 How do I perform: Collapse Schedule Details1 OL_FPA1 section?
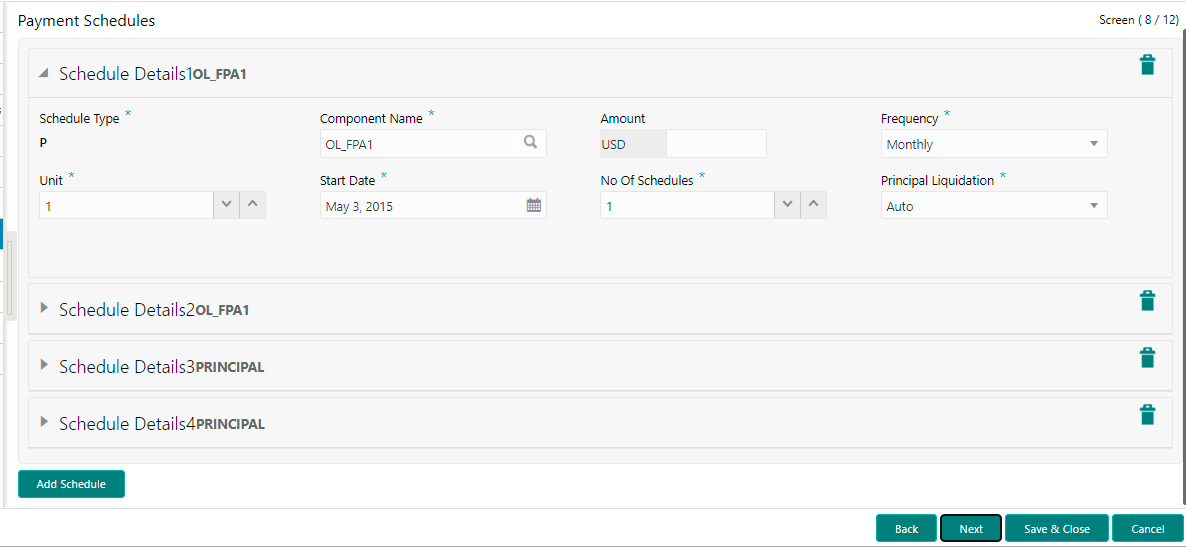click(x=44, y=73)
